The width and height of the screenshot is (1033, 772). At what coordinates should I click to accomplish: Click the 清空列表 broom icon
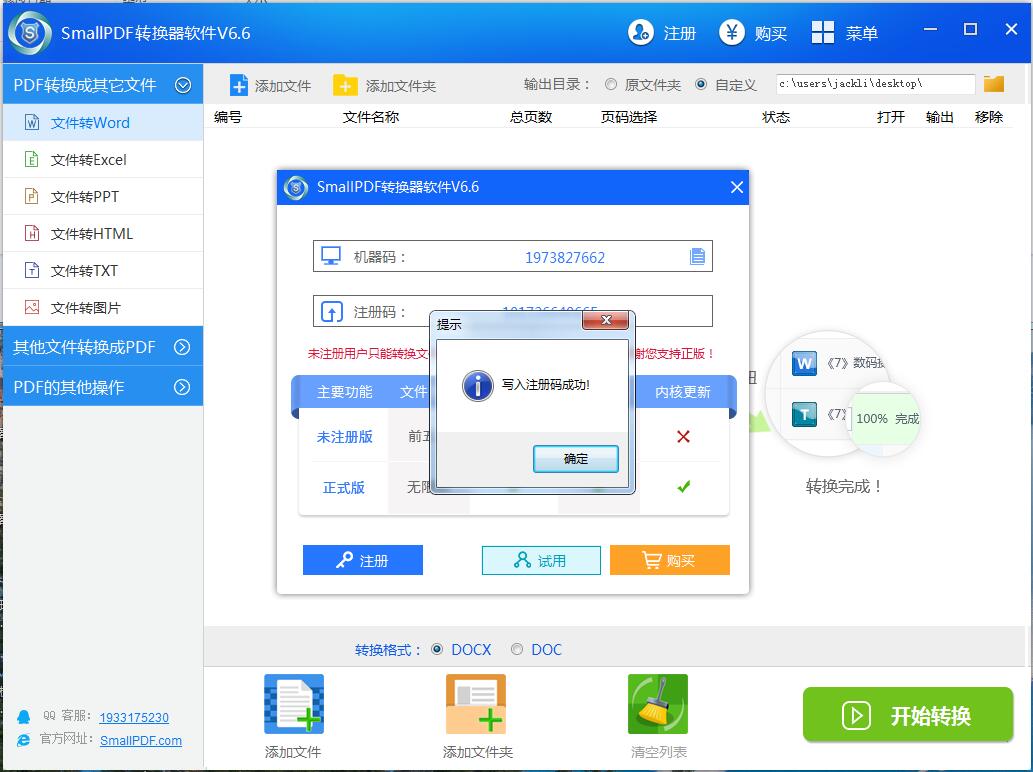pyautogui.click(x=658, y=704)
